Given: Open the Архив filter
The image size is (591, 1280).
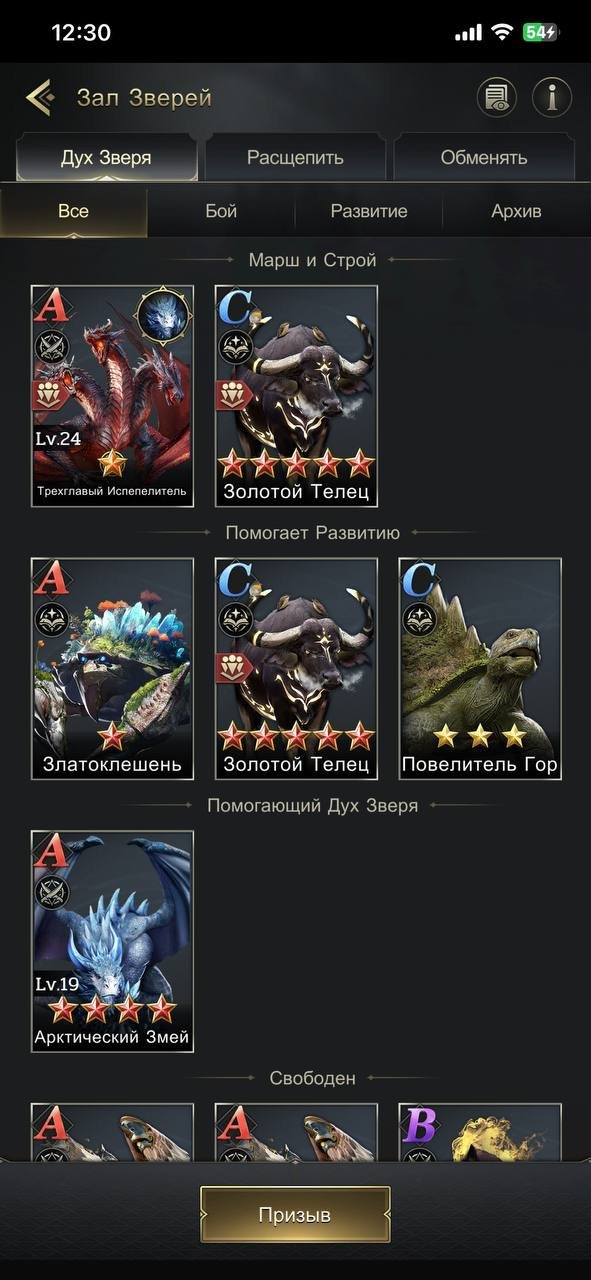Looking at the screenshot, I should (x=517, y=211).
